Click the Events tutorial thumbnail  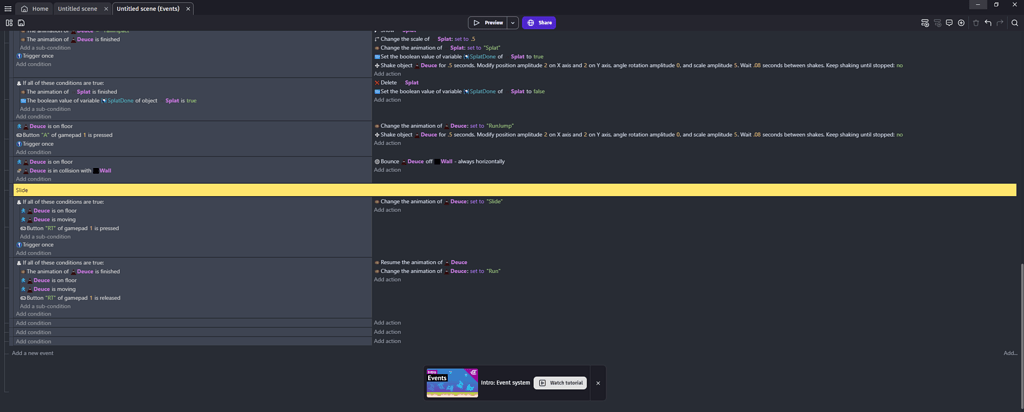point(452,383)
